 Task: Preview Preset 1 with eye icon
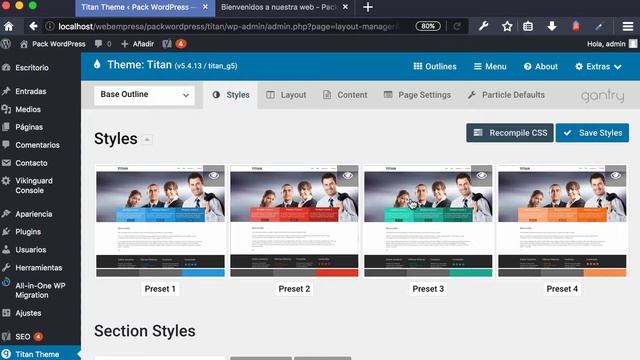[214, 176]
